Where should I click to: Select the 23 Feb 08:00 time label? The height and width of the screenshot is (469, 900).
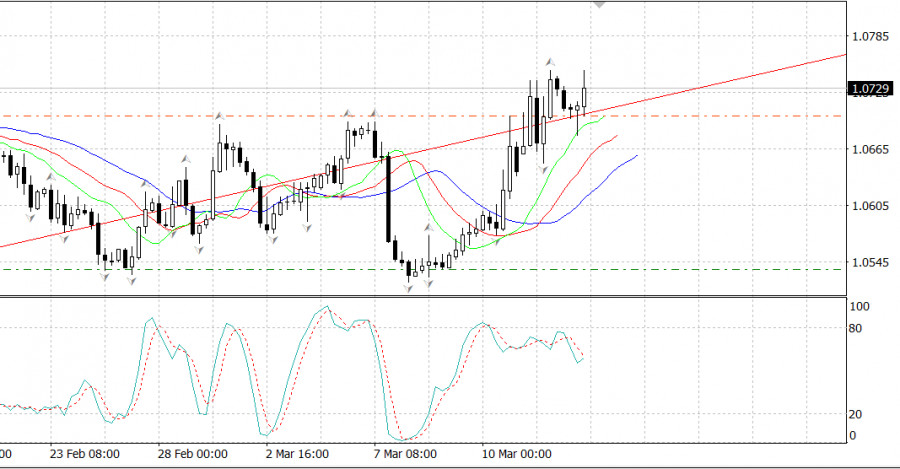click(85, 453)
